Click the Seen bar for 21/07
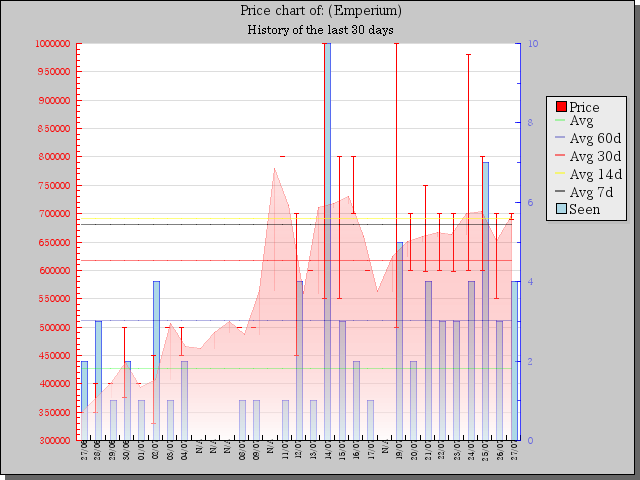The height and width of the screenshot is (480, 640). tap(428, 361)
